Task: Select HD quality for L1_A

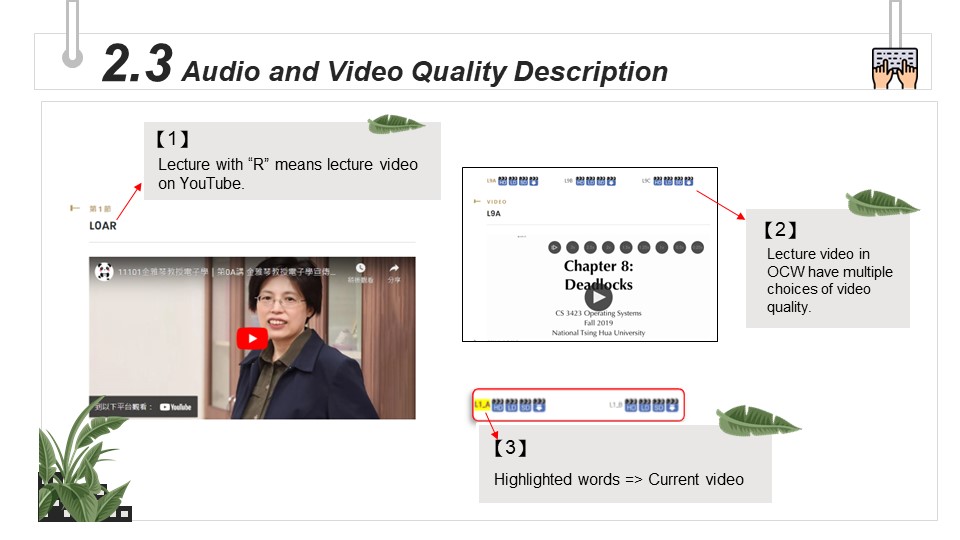Action: click(x=498, y=405)
